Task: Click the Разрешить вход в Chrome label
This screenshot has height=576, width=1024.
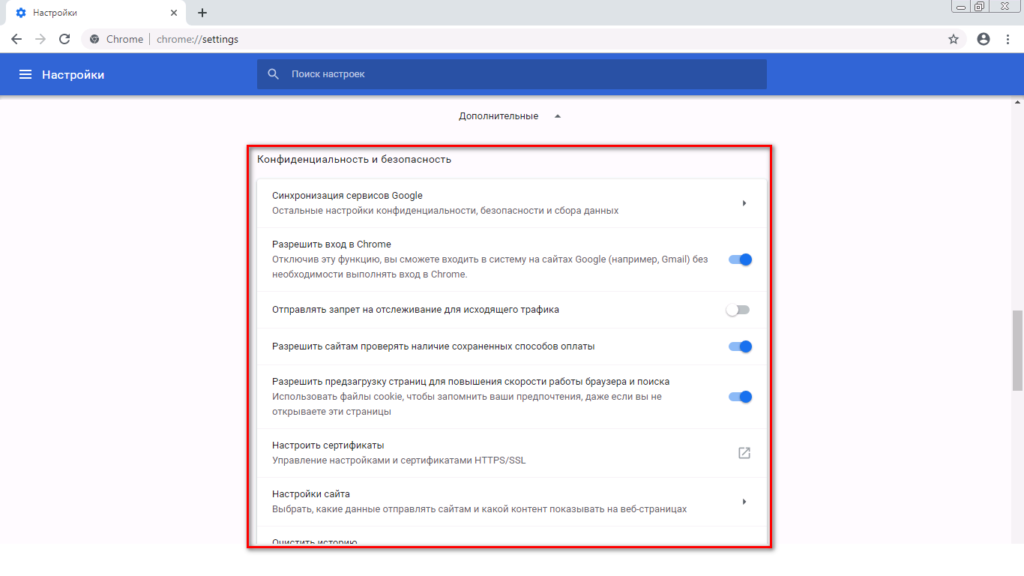Action: (x=331, y=244)
